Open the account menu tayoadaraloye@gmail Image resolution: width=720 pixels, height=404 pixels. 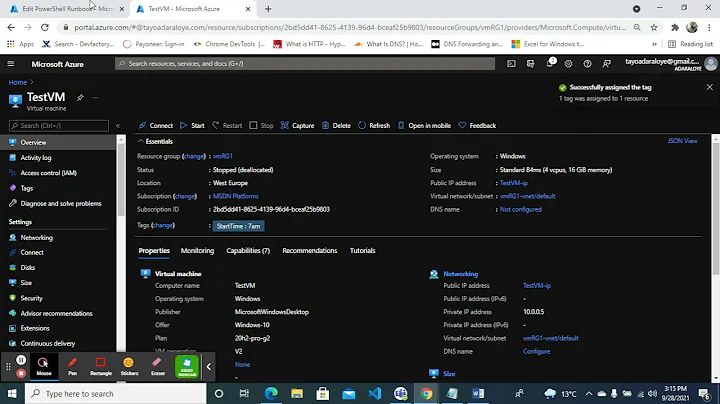click(671, 64)
